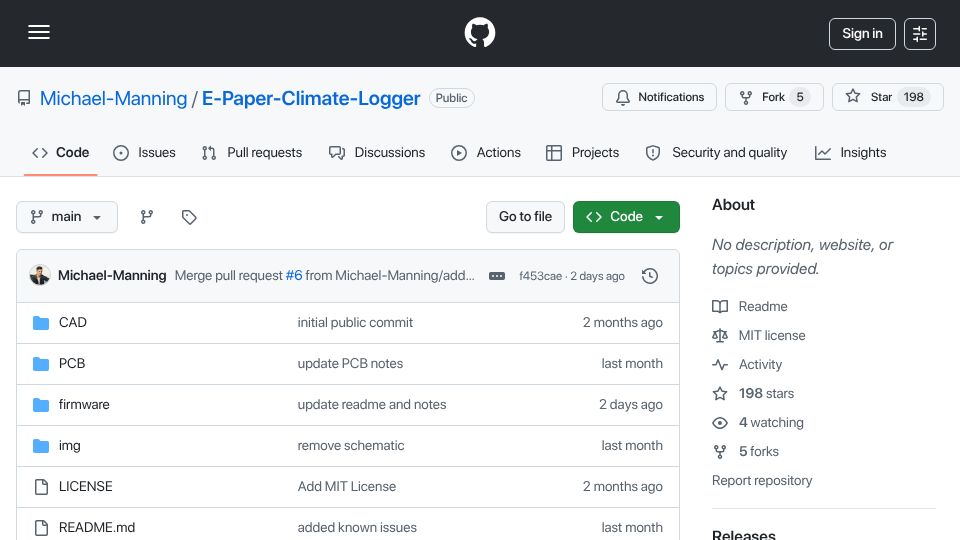Screen dimensions: 960x540
Task: Click the star count 198 badge
Action: (x=913, y=97)
